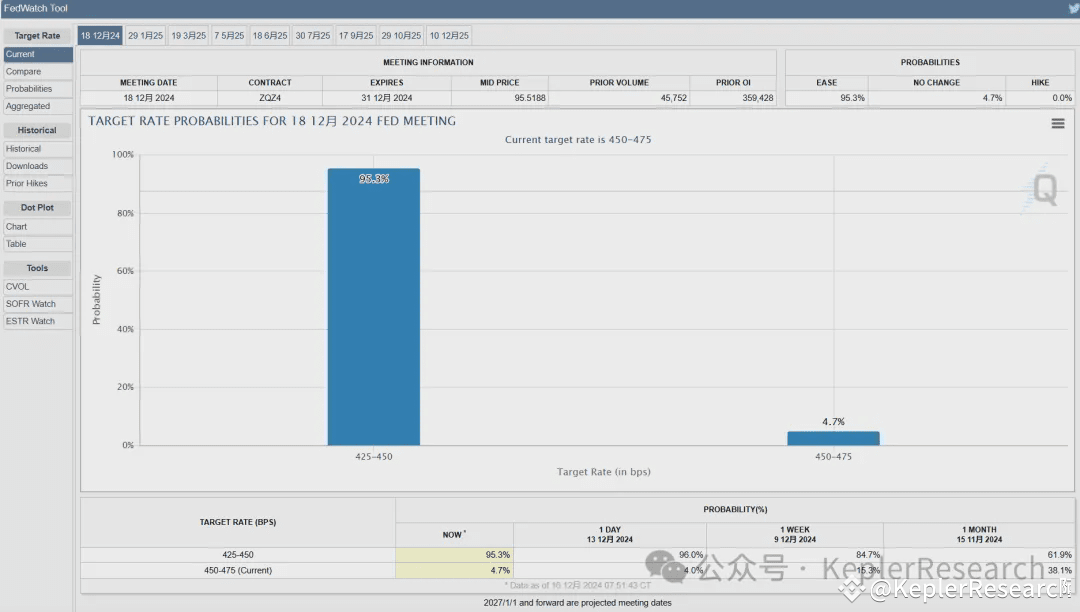1080x612 pixels.
Task: Open the SOFR Watch tool
Action: tap(38, 304)
